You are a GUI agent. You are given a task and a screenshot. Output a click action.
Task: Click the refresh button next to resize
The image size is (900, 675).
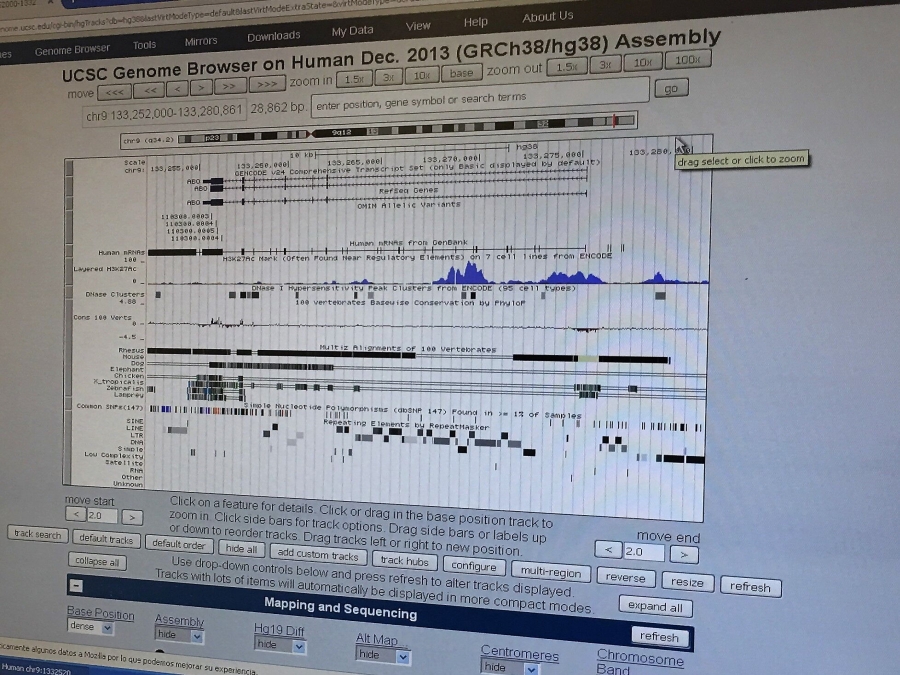coord(750,587)
